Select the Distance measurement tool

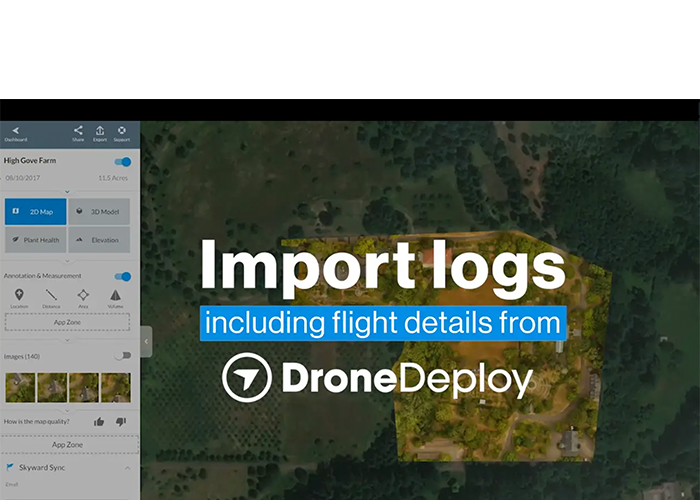point(50,296)
